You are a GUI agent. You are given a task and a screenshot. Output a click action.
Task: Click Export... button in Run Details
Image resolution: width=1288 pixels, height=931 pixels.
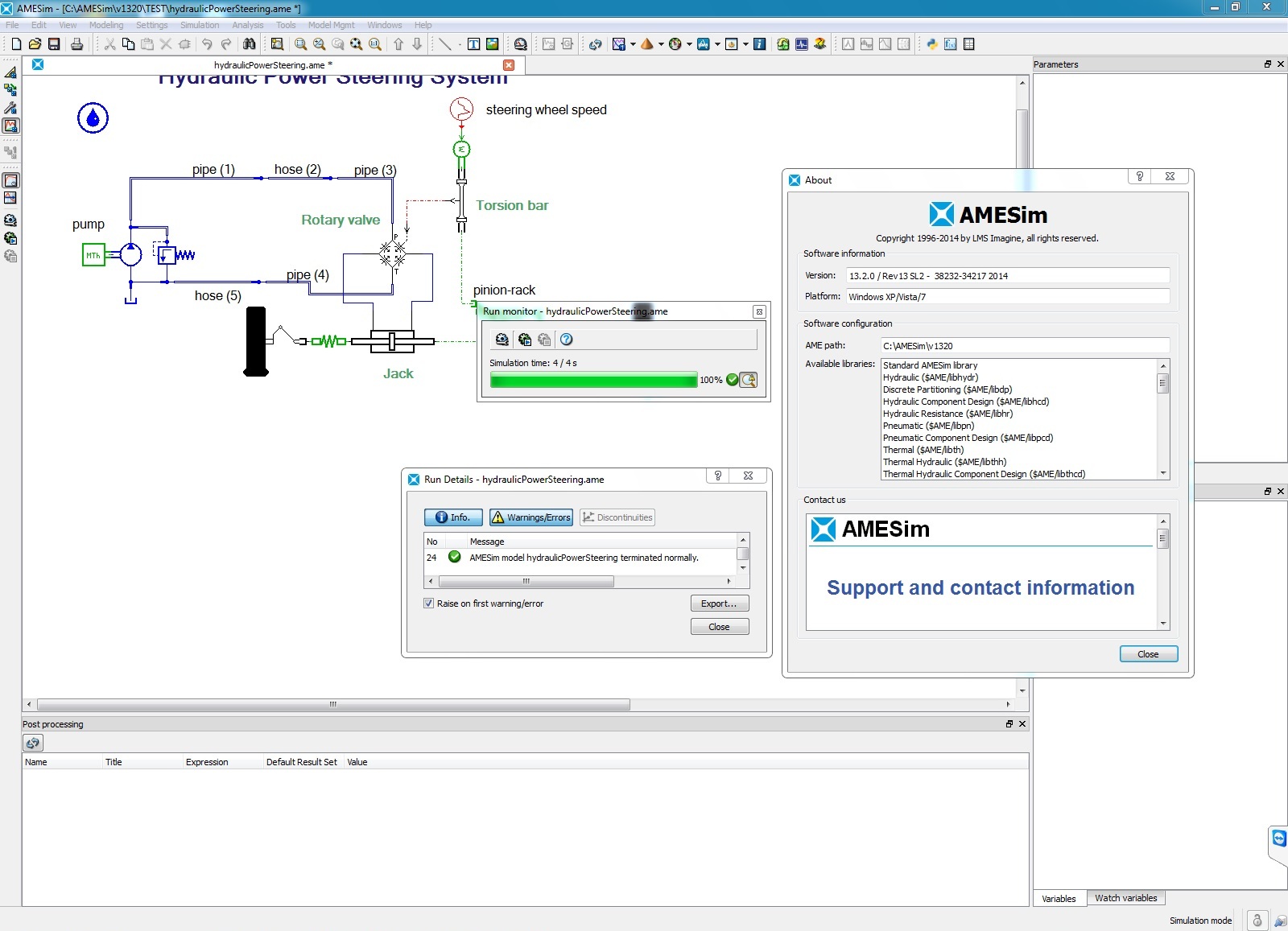[719, 604]
